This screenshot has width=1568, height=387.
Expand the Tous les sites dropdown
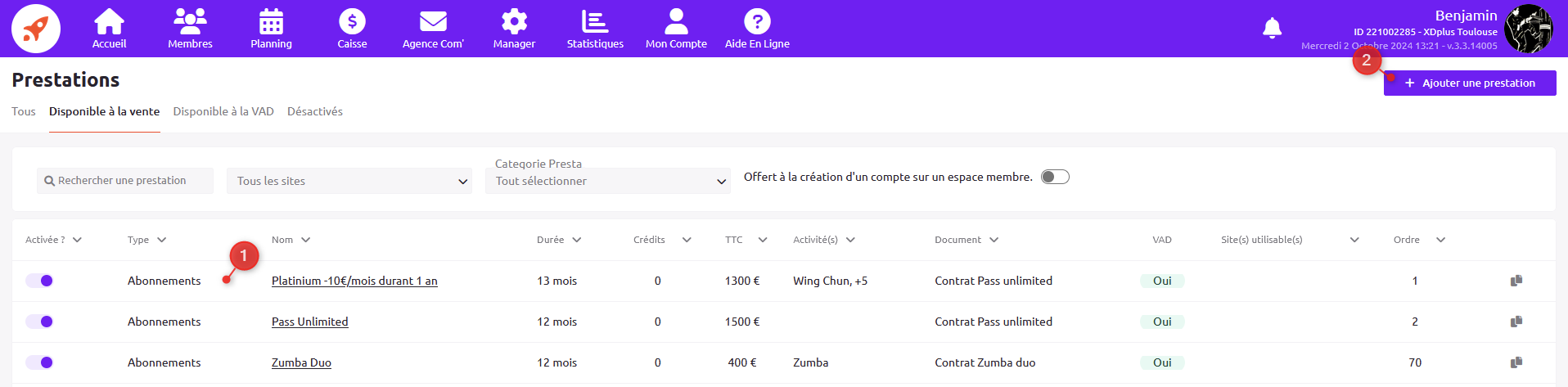[x=349, y=181]
